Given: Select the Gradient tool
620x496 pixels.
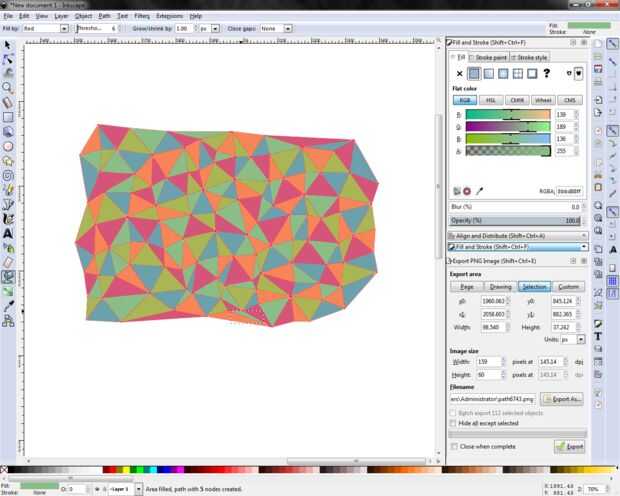Looking at the screenshot, I should coord(8,292).
